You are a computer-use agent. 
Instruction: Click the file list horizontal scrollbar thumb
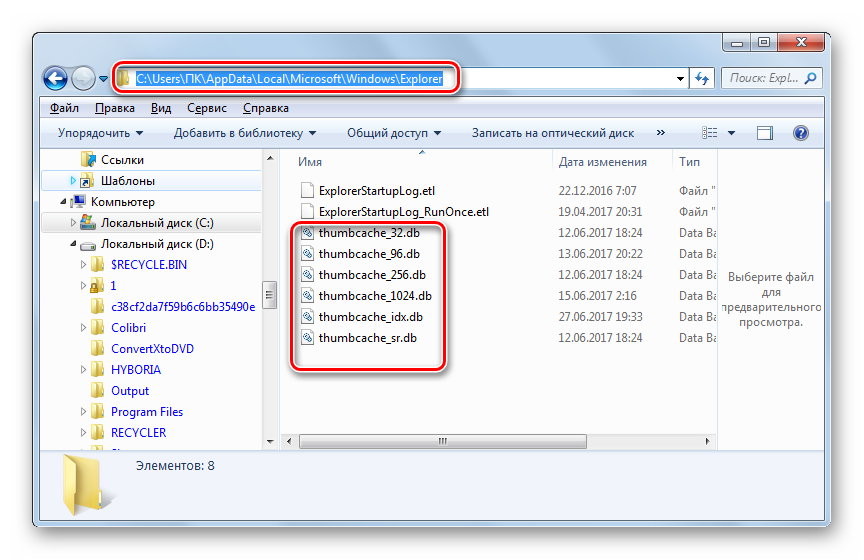click(442, 441)
